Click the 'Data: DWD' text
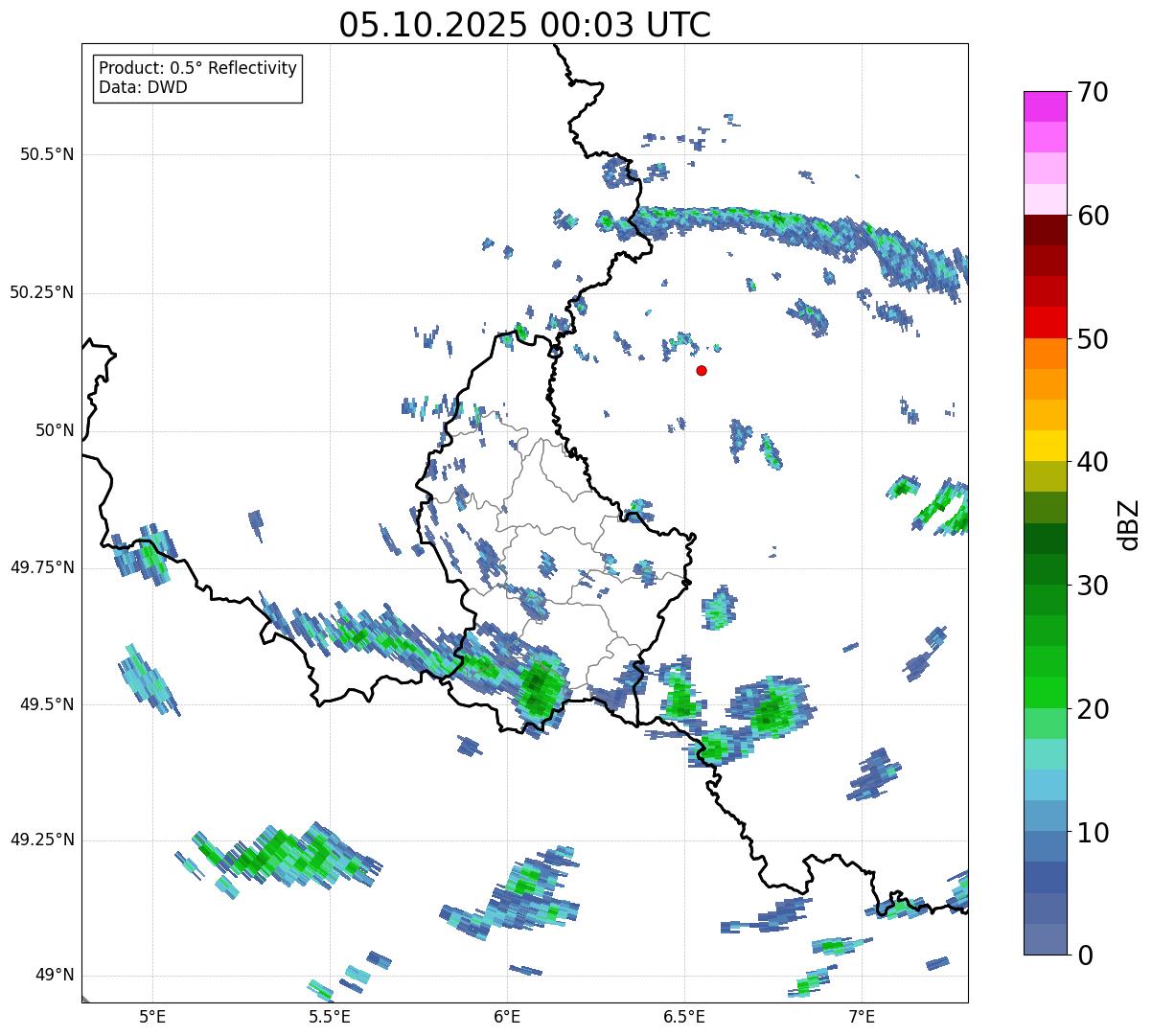The width and height of the screenshot is (1152, 1036). coord(143,88)
